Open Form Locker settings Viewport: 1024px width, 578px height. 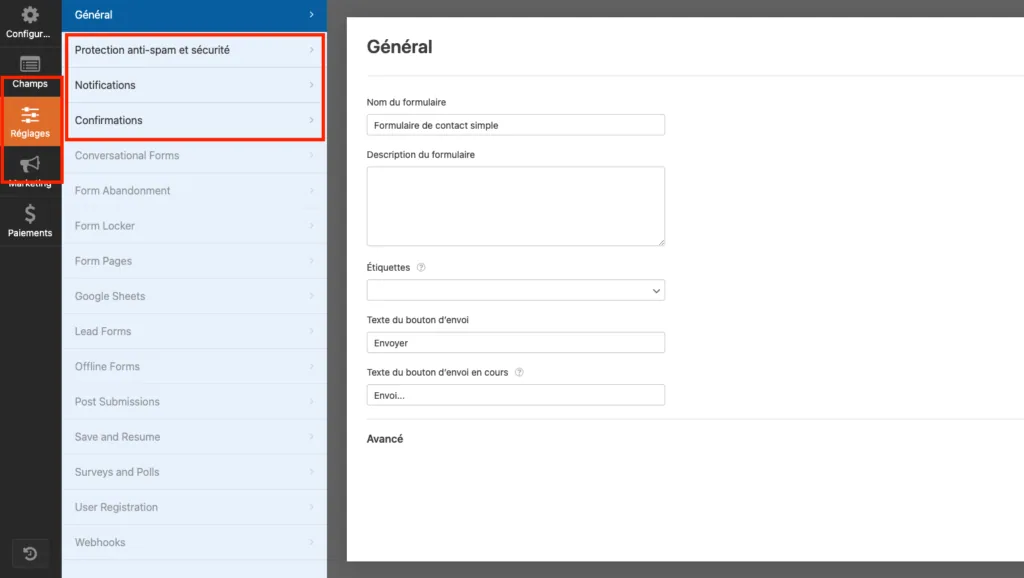tap(194, 226)
